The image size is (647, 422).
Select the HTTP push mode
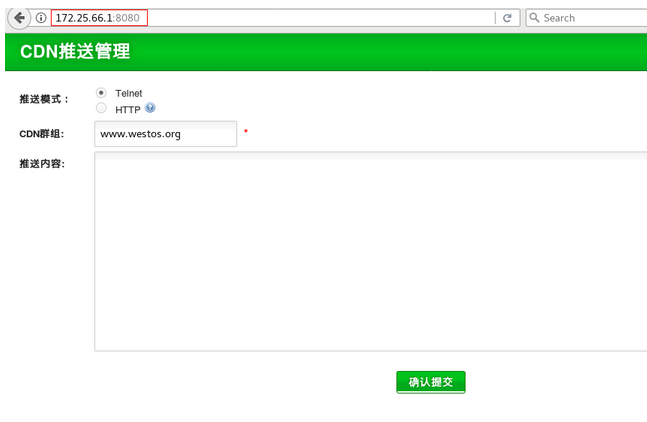point(101,108)
